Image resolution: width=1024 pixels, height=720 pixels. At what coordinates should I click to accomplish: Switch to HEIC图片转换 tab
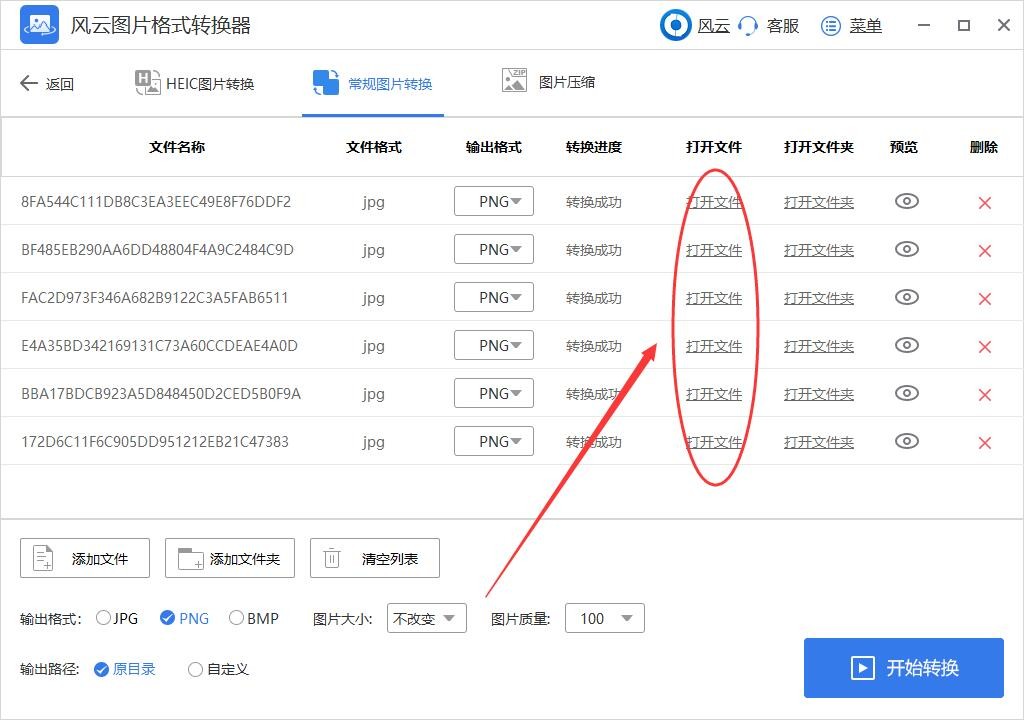pyautogui.click(x=194, y=83)
